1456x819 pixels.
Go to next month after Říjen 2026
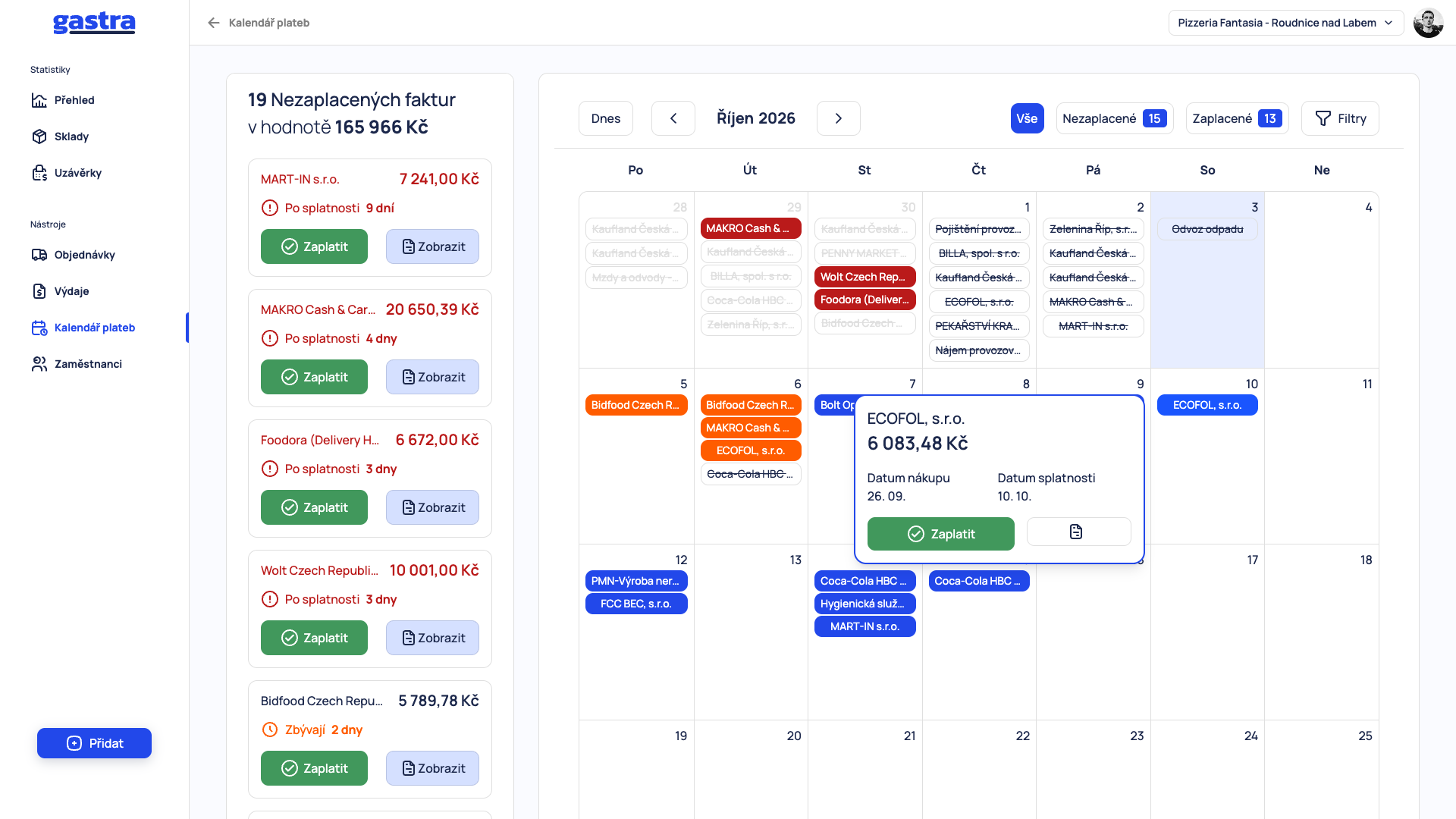point(838,118)
